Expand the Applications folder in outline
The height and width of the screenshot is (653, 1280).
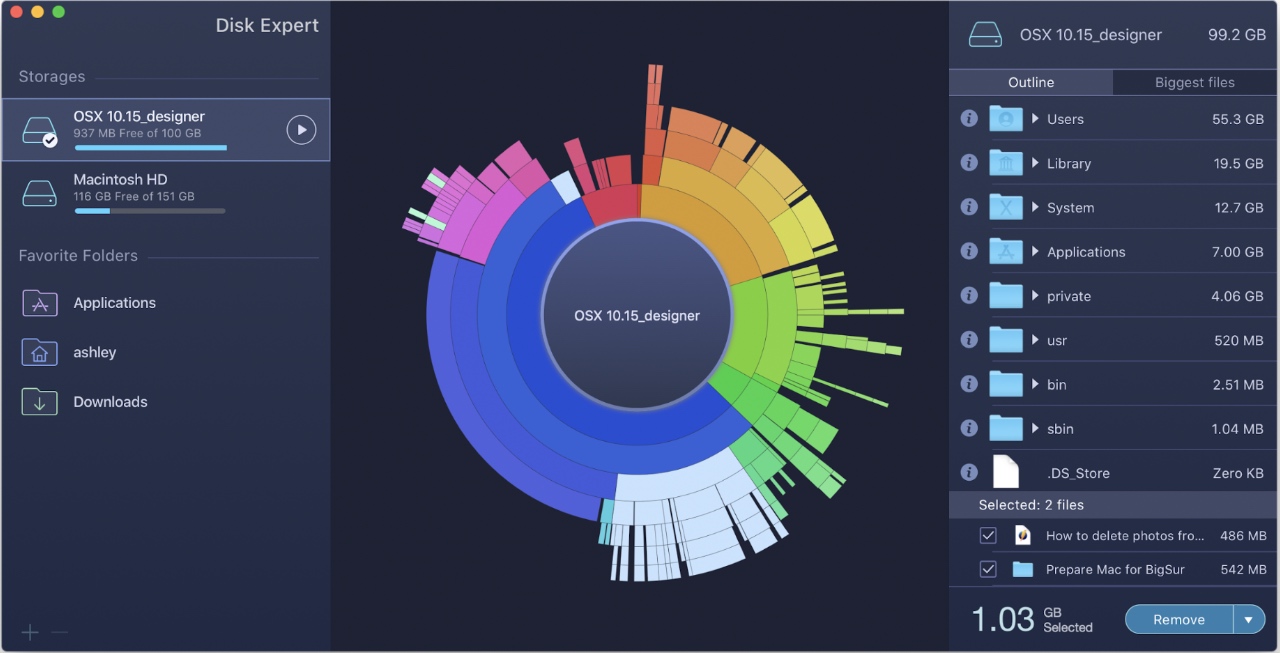pyautogui.click(x=1035, y=251)
